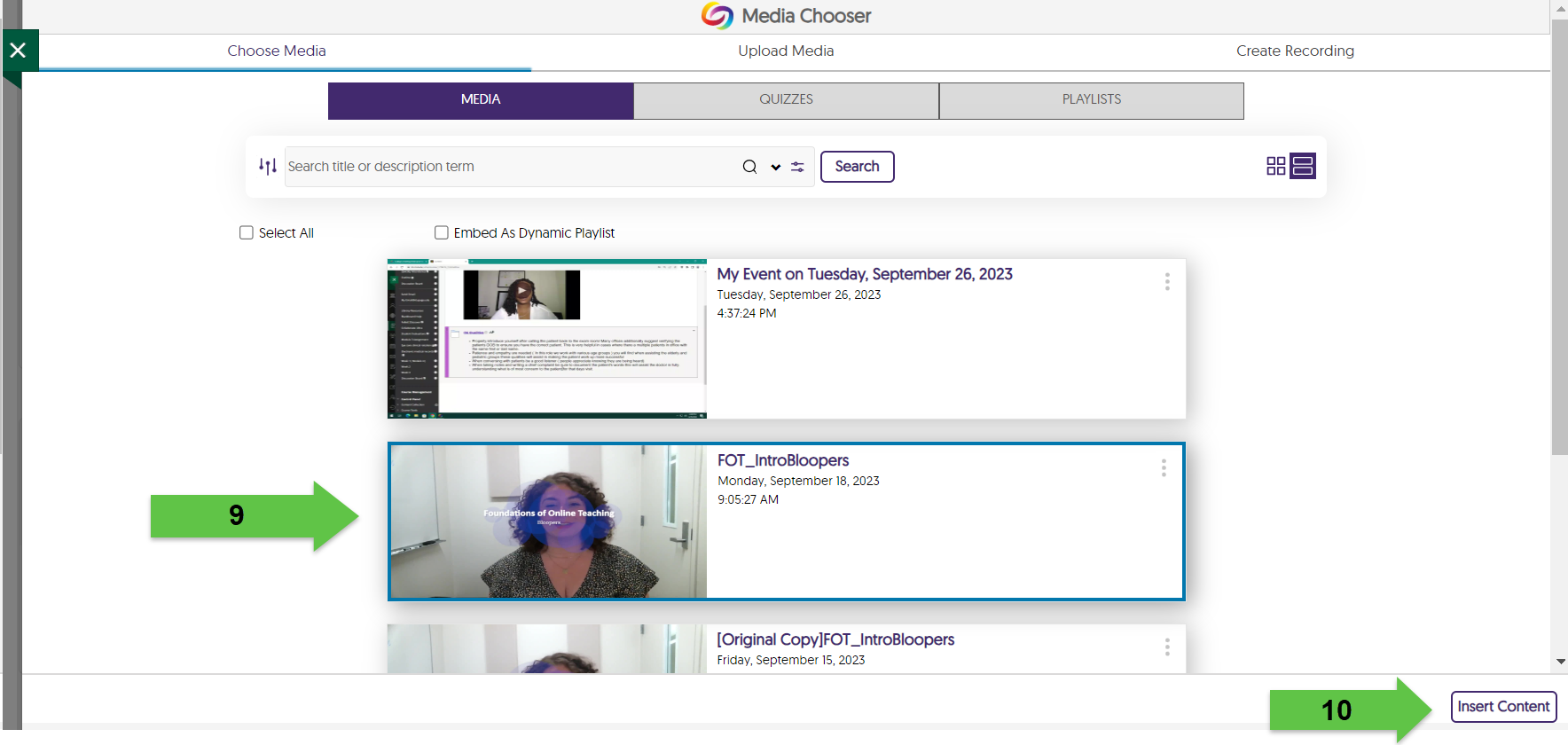
Task: Switch to the Choose Media tab
Action: 277,51
